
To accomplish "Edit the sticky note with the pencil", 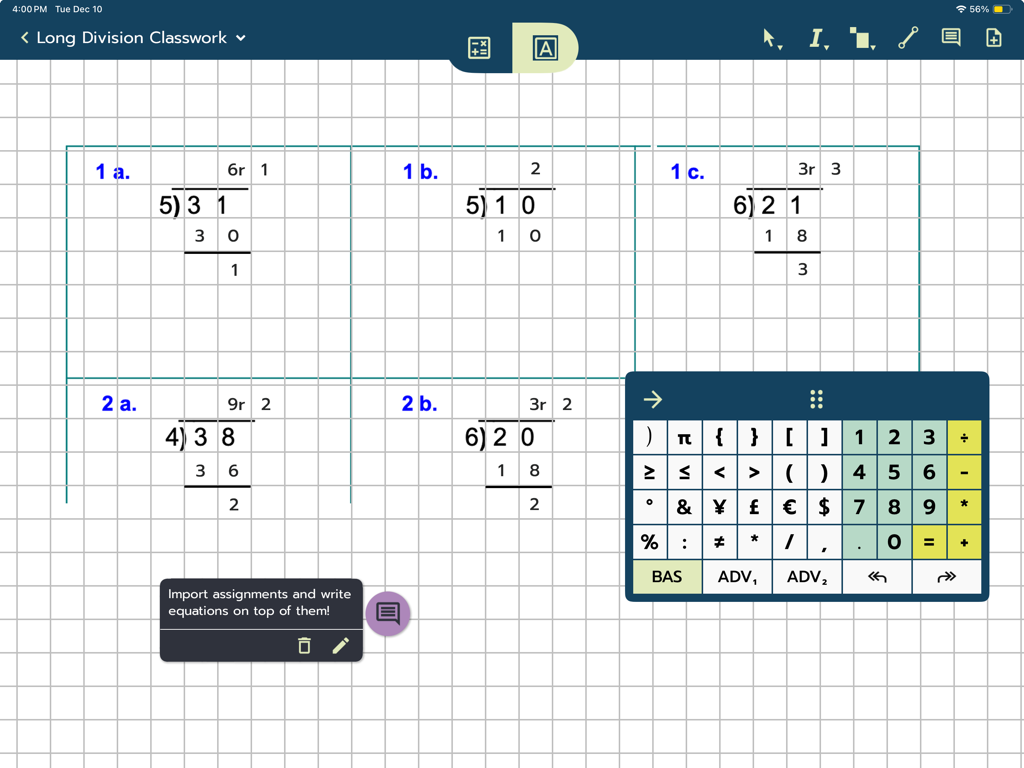I will (341, 645).
